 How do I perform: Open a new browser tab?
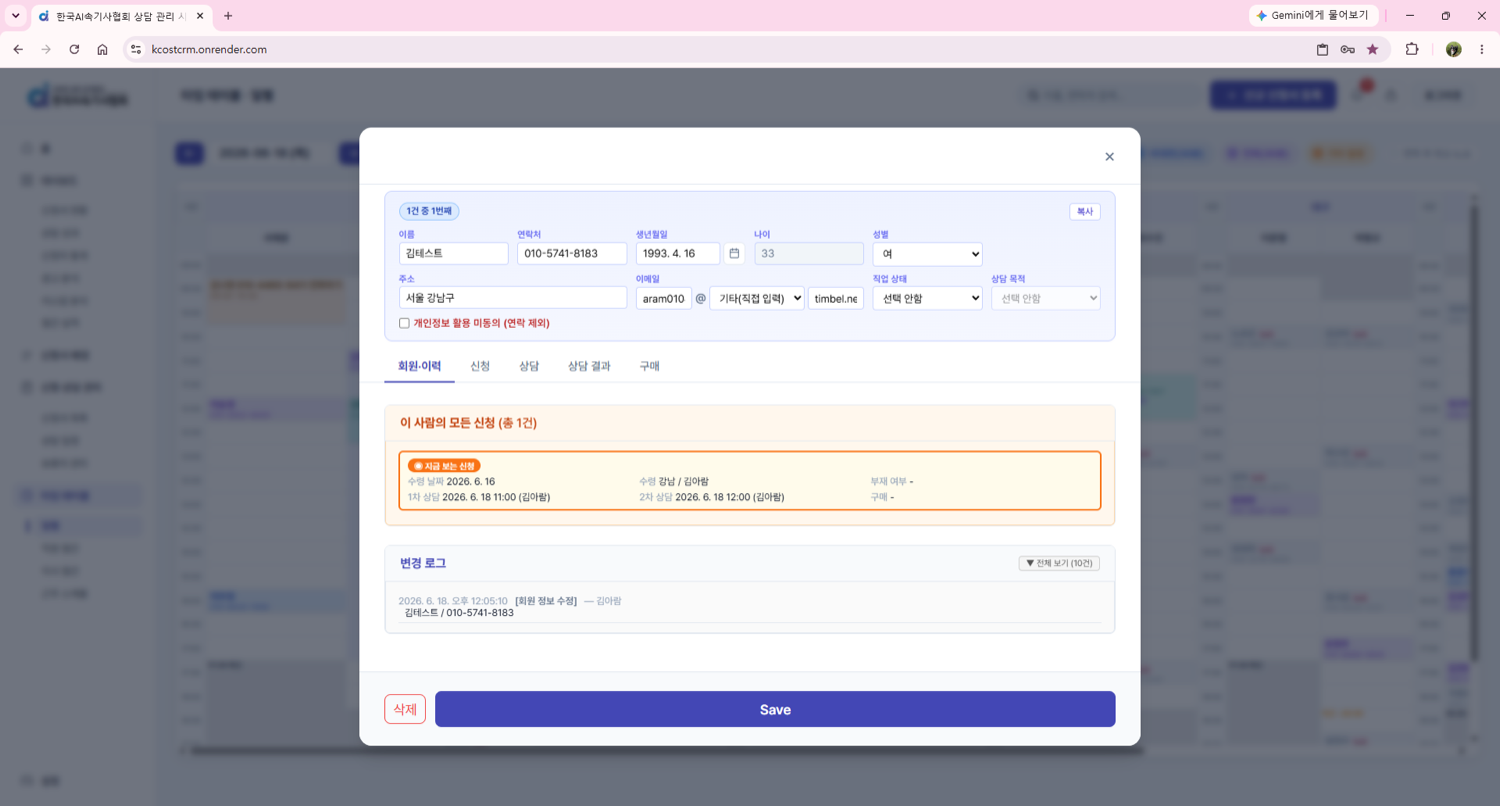tap(228, 16)
